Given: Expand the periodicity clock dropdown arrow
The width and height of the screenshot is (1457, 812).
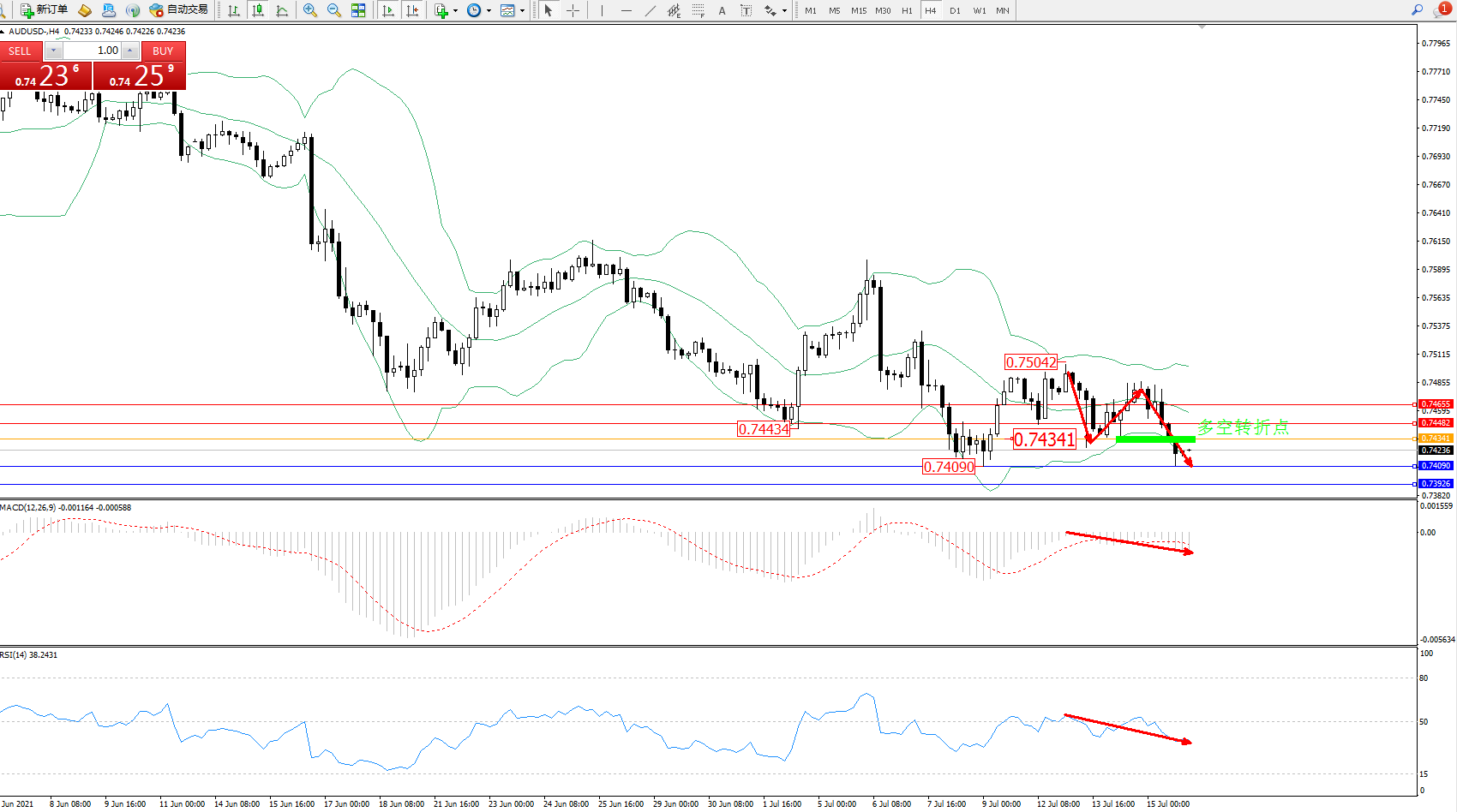Looking at the screenshot, I should coord(489,11).
